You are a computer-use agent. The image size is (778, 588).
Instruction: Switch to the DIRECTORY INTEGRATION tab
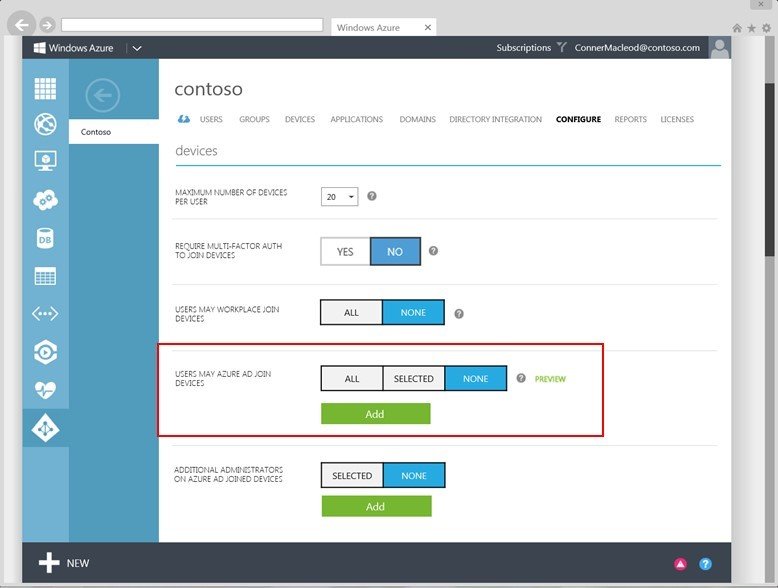click(496, 119)
